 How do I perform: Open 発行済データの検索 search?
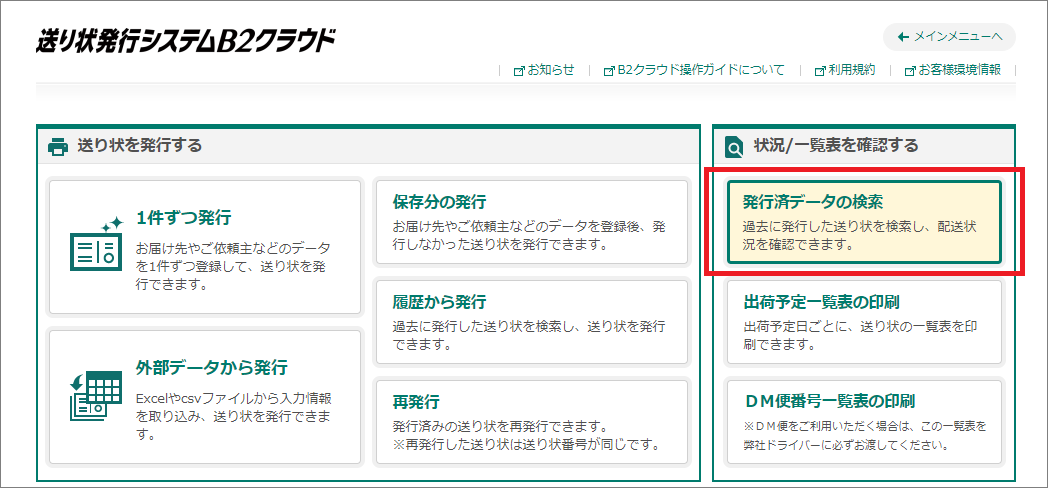point(864,222)
